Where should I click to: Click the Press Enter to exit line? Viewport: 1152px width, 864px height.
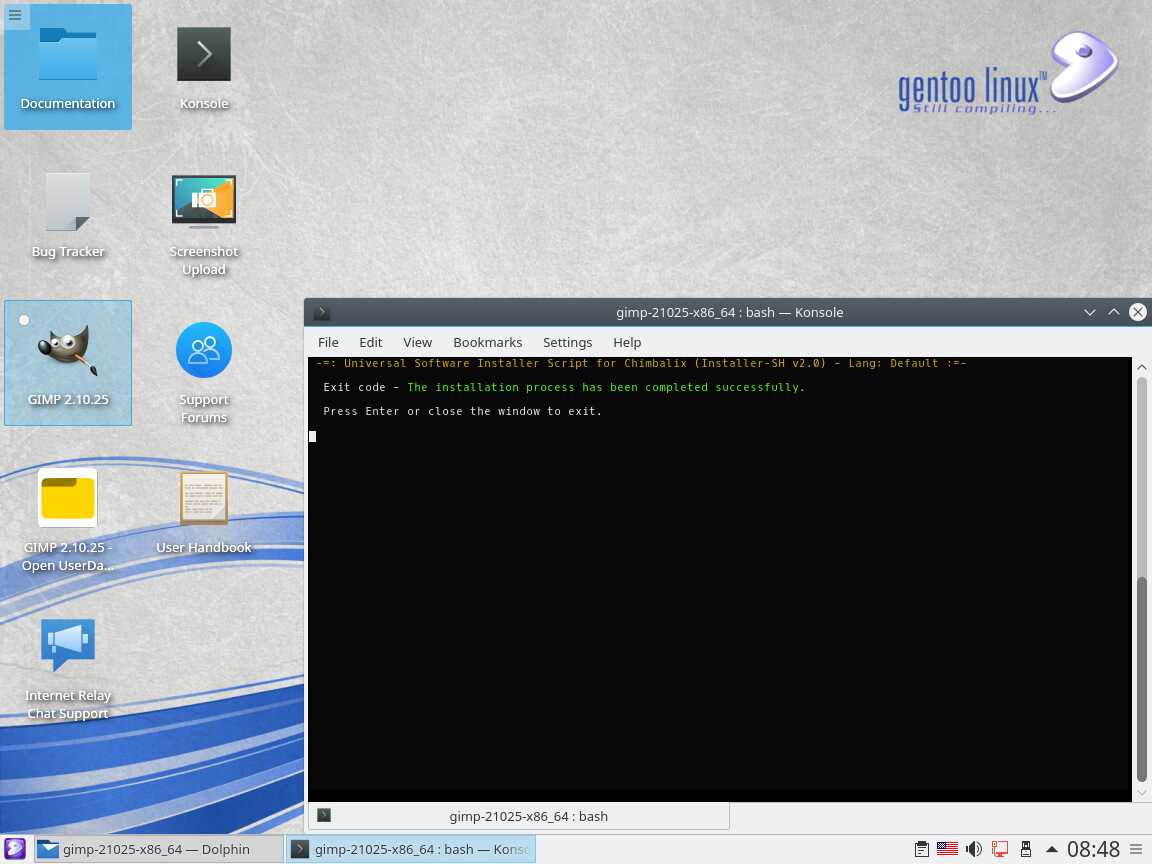pos(463,411)
